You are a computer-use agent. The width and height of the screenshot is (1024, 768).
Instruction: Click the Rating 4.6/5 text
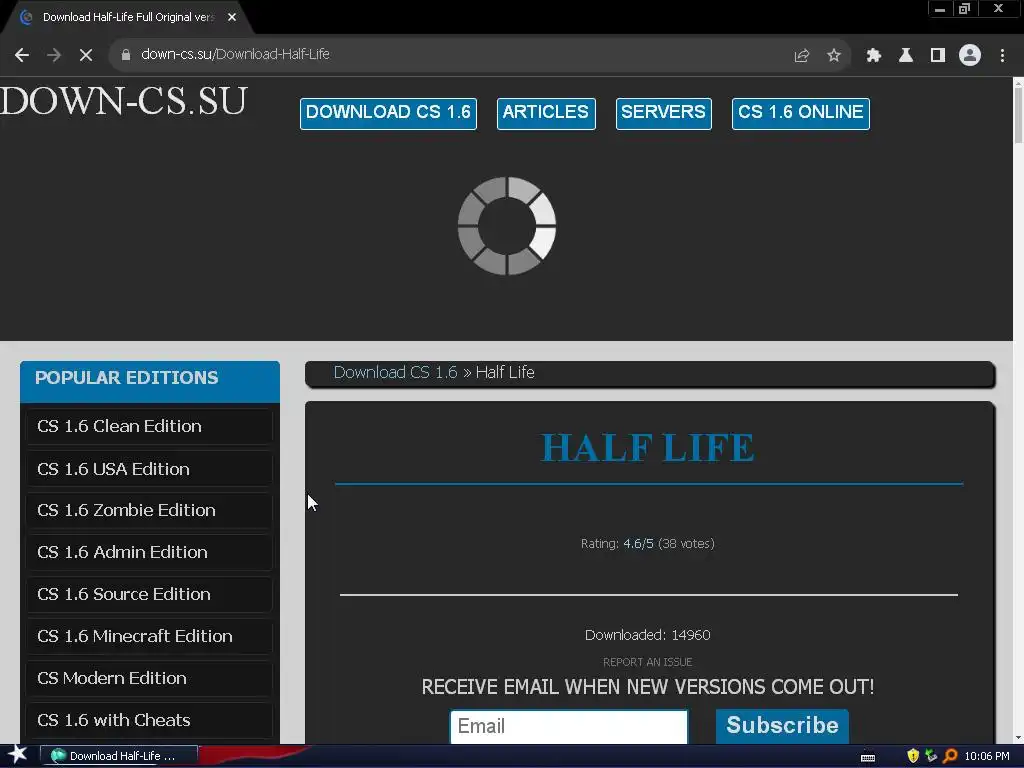(x=648, y=543)
